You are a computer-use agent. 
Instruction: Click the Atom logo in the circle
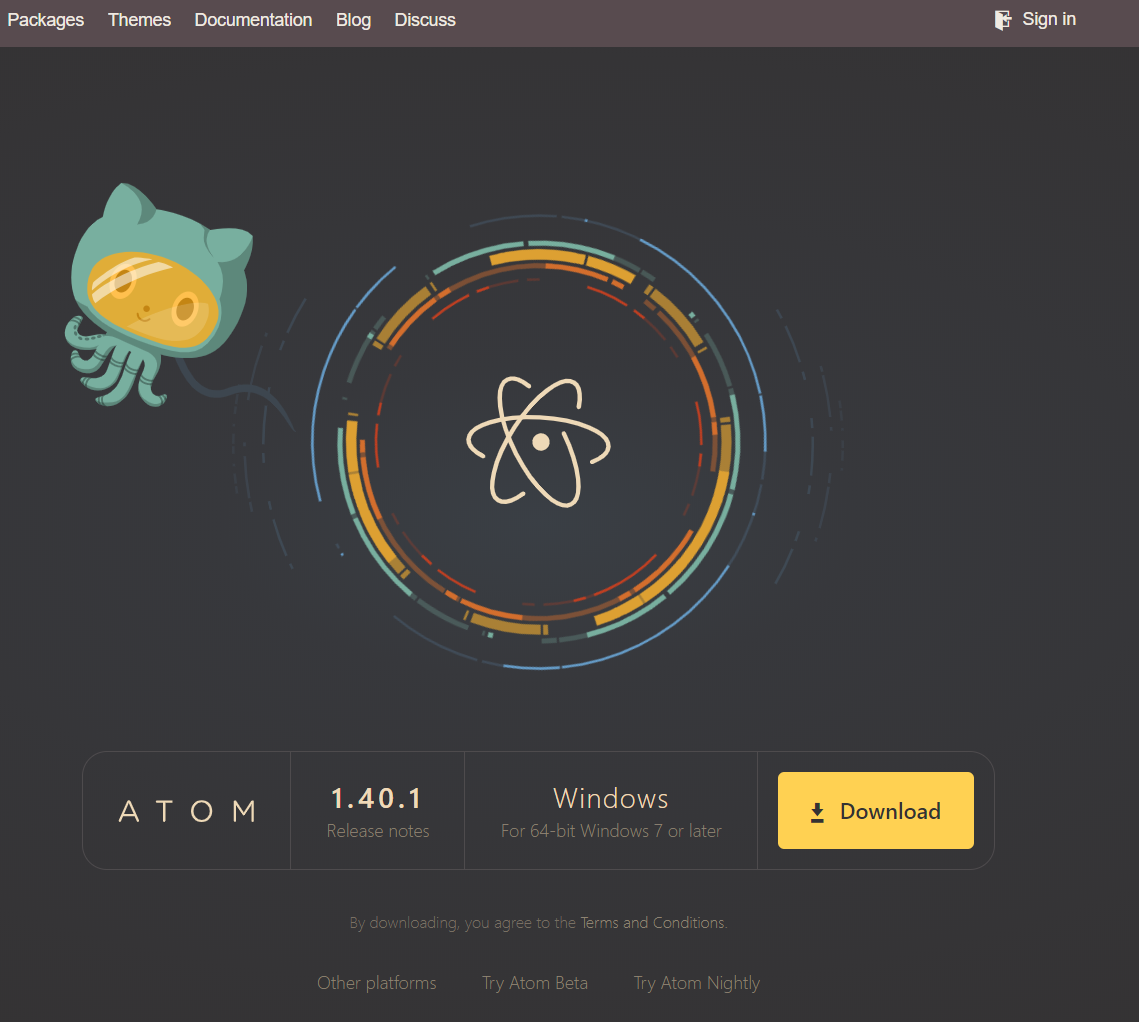coord(538,442)
